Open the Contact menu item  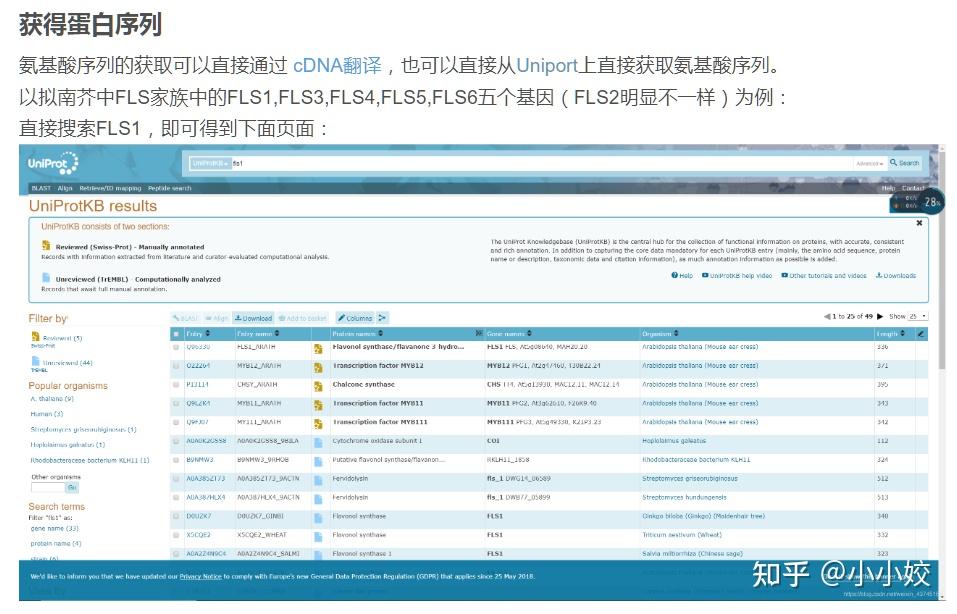coord(912,188)
